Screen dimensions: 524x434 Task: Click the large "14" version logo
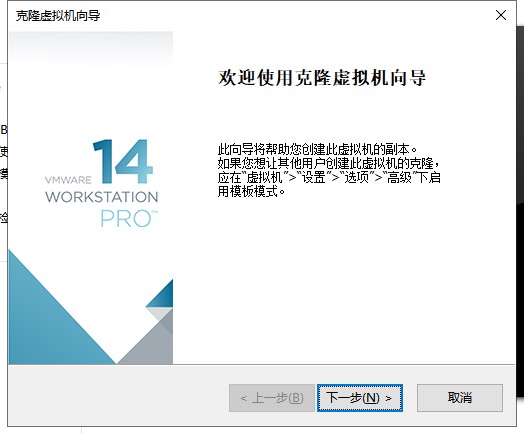pyautogui.click(x=123, y=161)
